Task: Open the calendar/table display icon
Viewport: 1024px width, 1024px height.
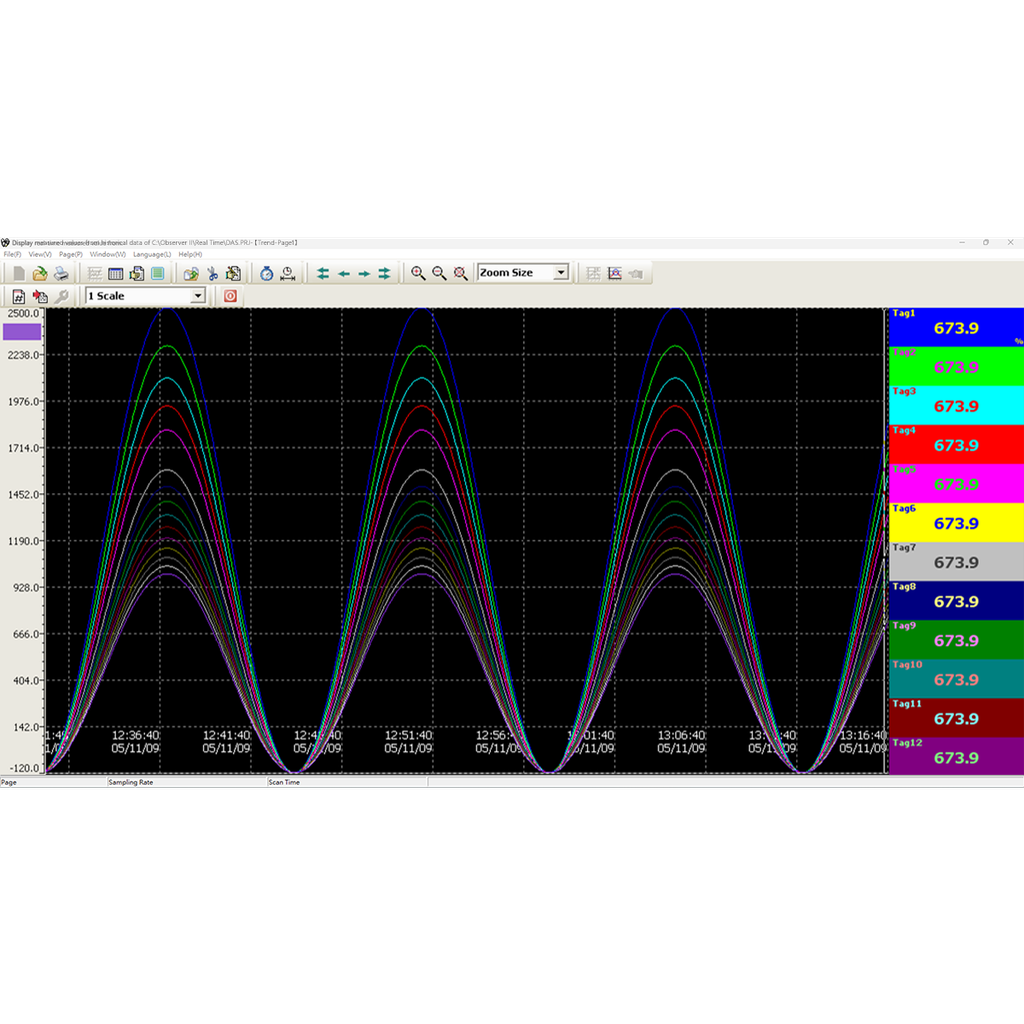Action: point(115,273)
